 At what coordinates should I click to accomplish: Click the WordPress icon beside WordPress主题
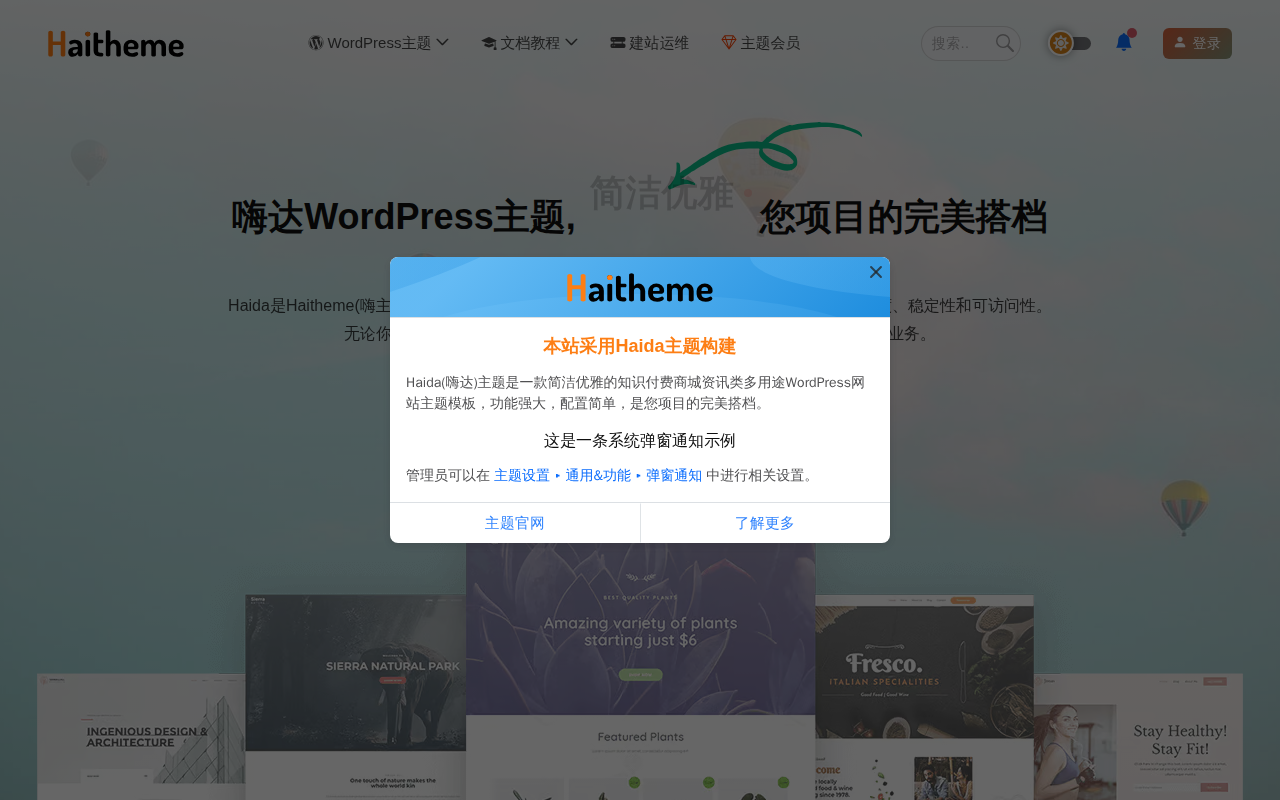tap(316, 43)
